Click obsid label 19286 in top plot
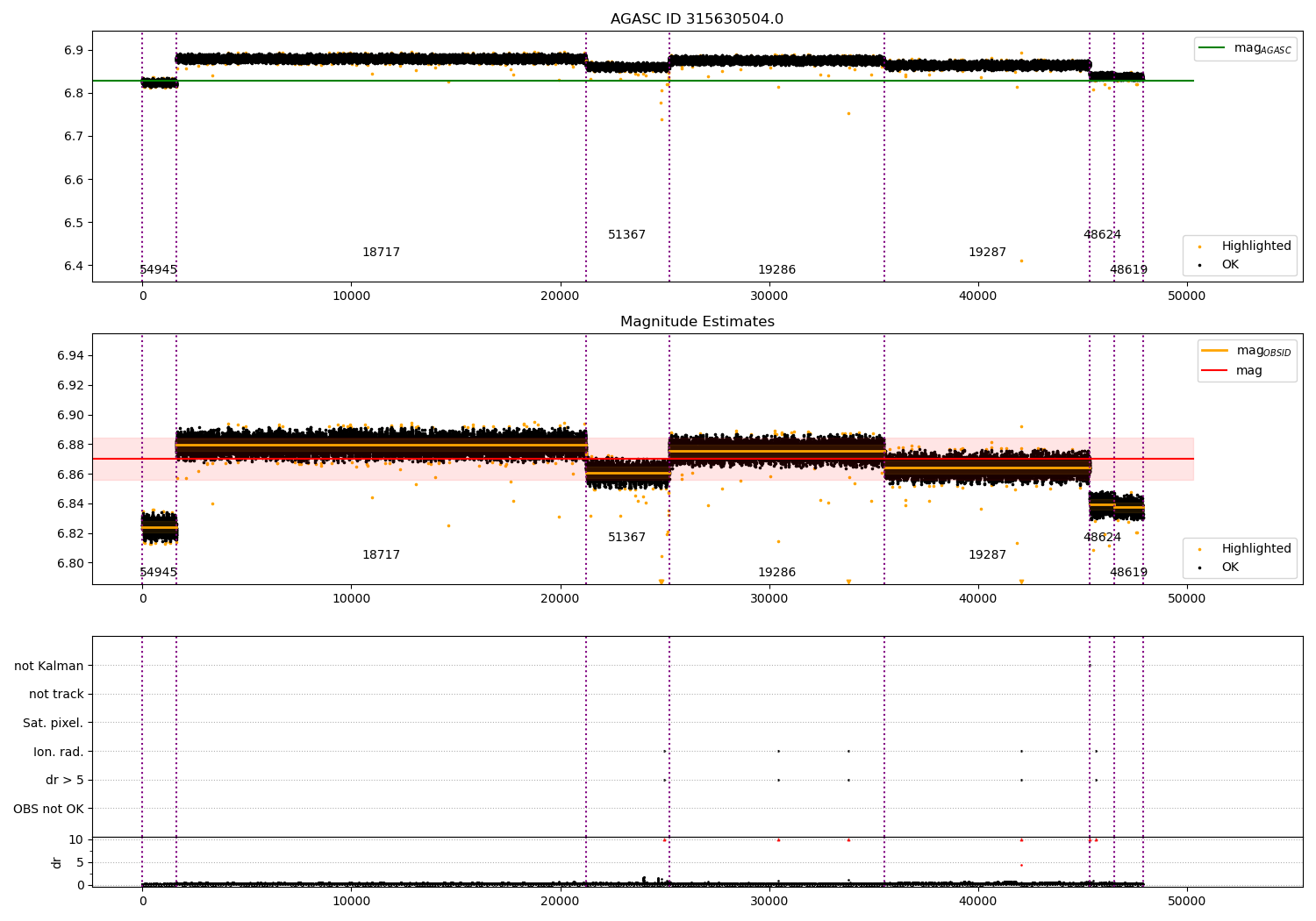Viewport: 1316px width, 921px height. click(776, 270)
